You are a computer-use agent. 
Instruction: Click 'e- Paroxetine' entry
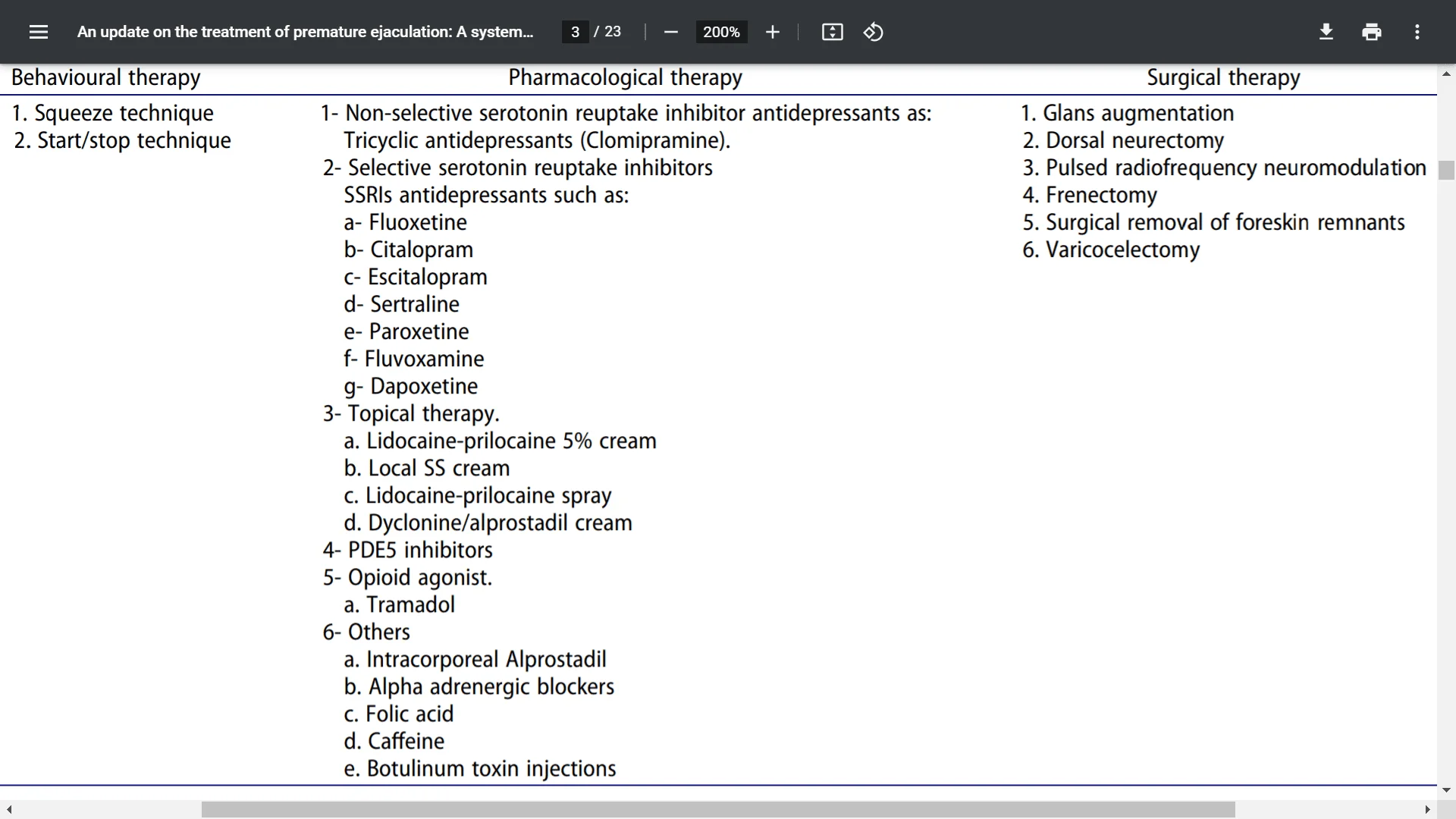pyautogui.click(x=406, y=331)
